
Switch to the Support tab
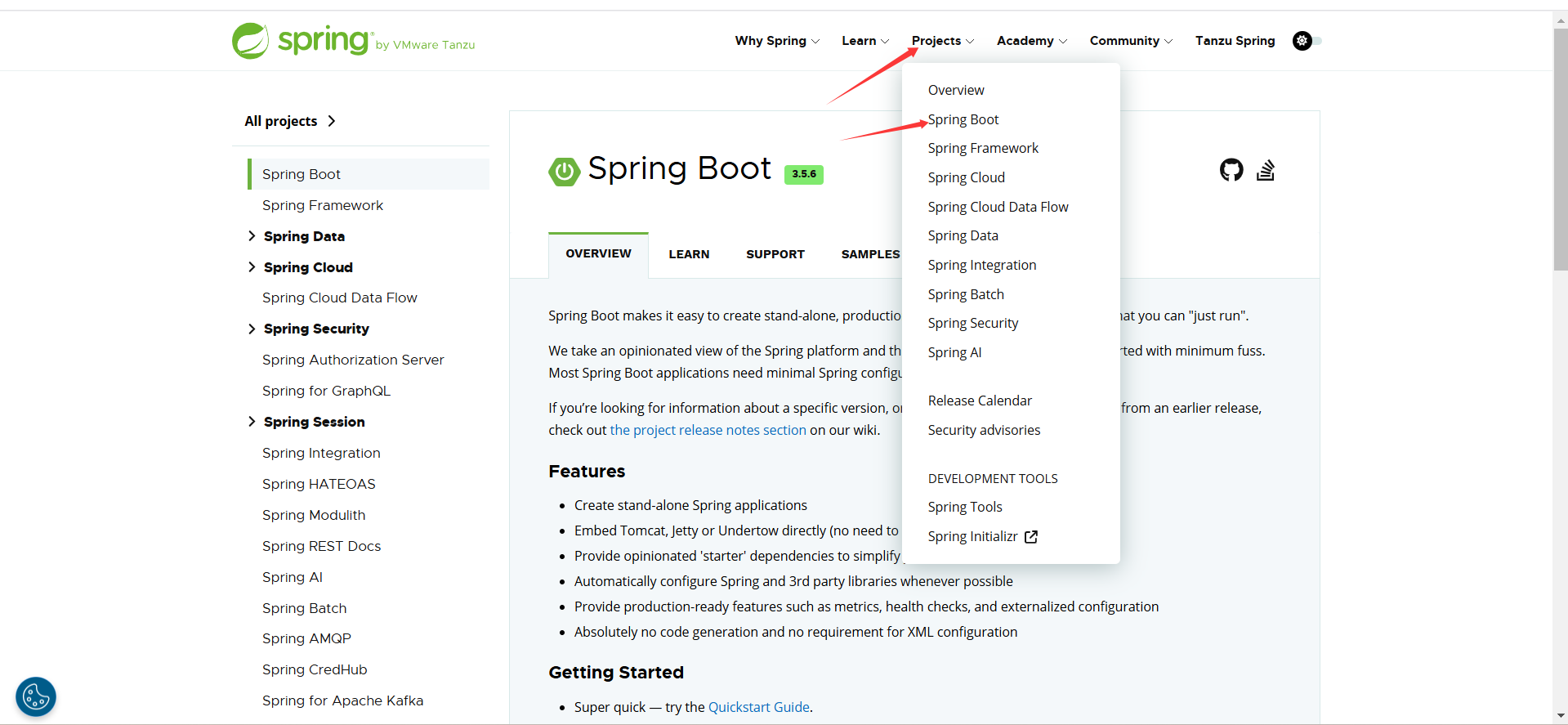(775, 254)
